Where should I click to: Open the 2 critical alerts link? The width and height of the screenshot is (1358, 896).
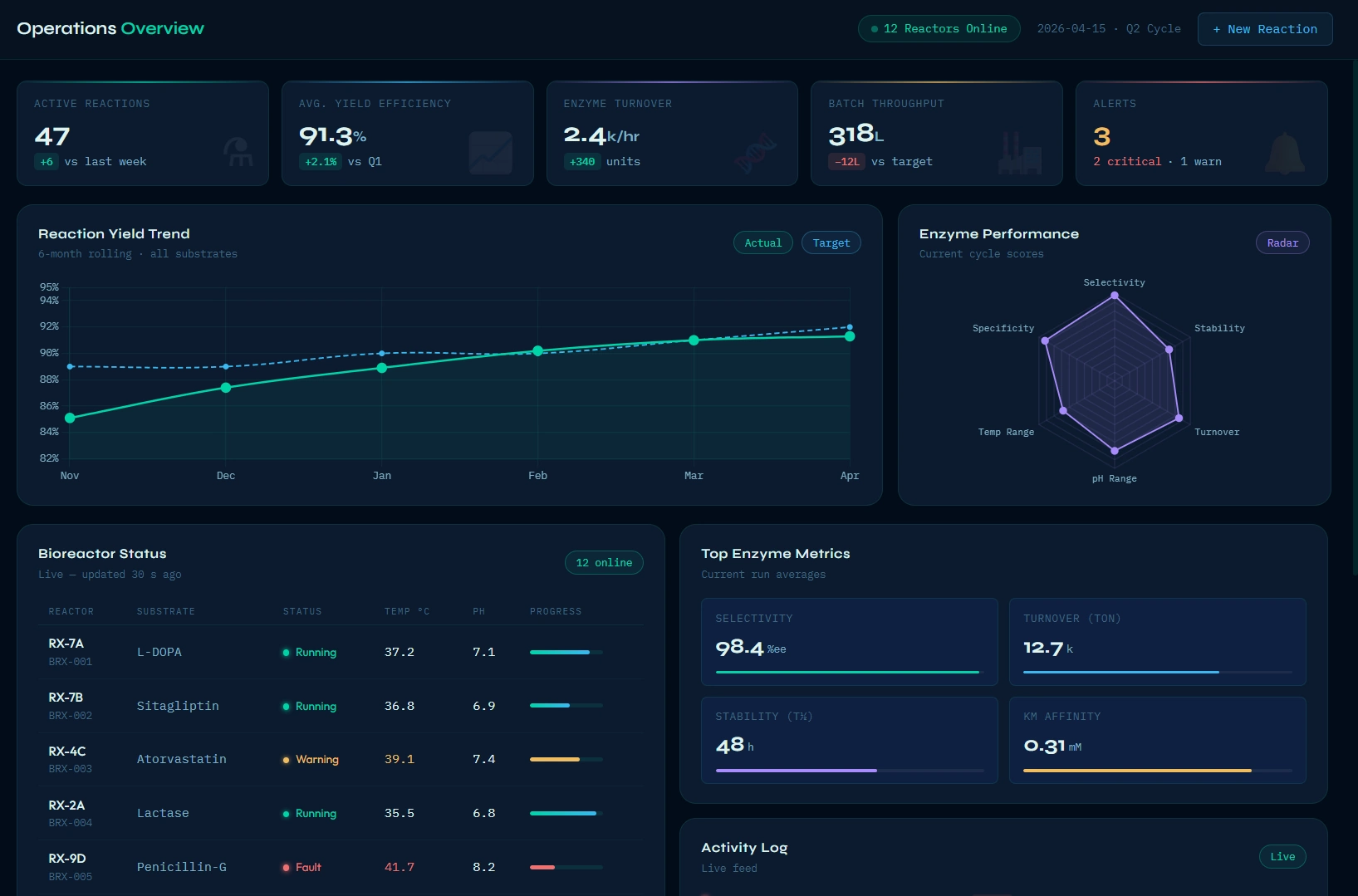1127,161
